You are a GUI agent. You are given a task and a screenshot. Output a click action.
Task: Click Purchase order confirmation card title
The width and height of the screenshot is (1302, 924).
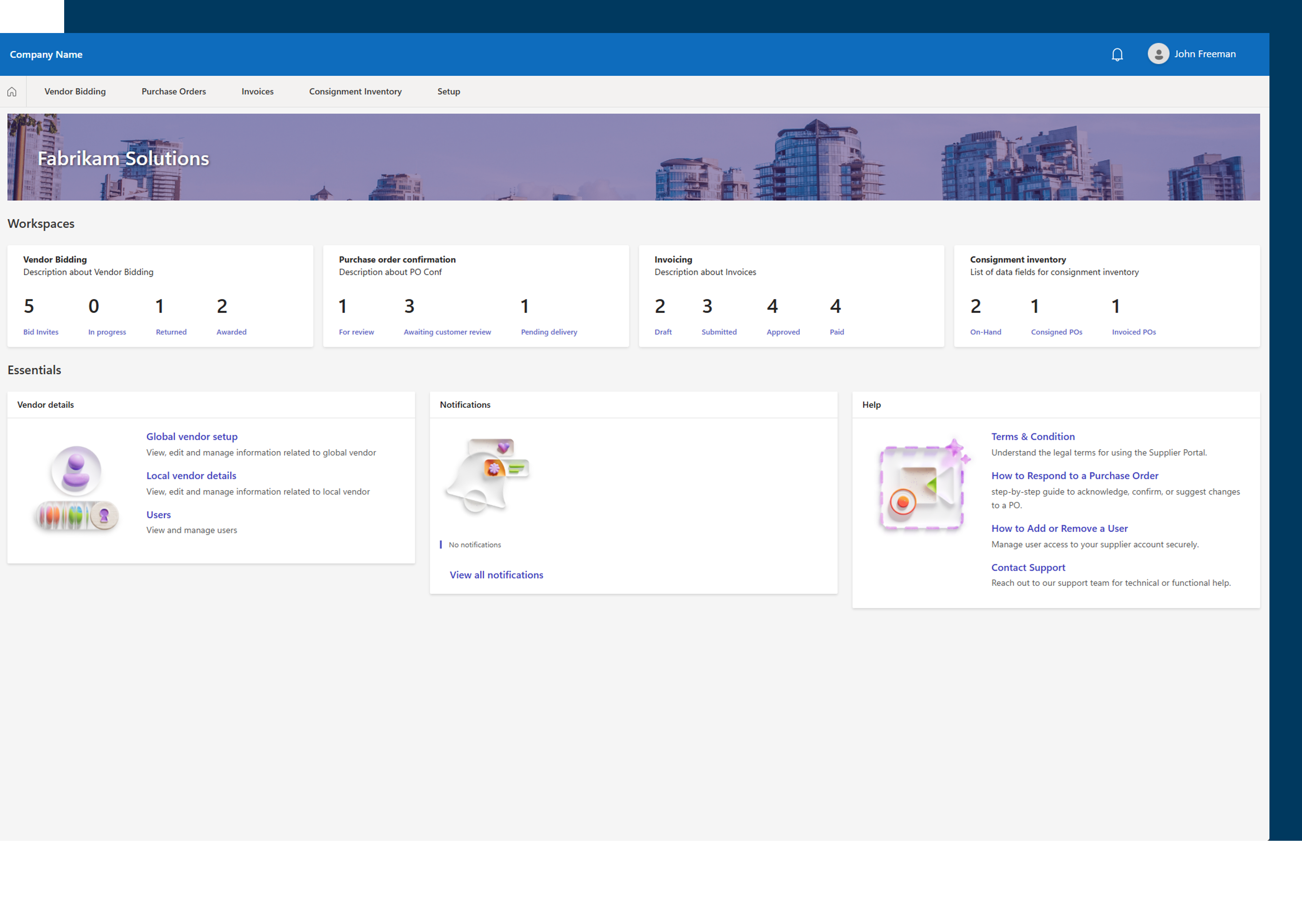tap(397, 259)
